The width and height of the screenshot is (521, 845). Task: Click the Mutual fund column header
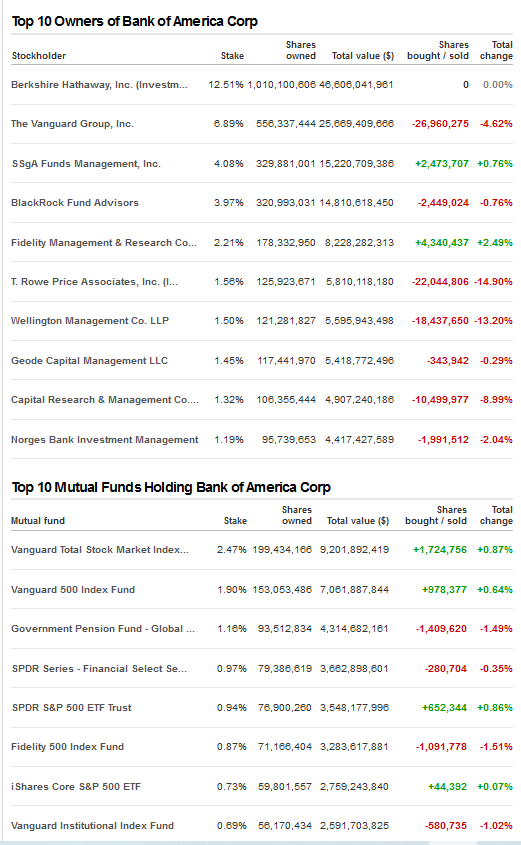[38, 521]
